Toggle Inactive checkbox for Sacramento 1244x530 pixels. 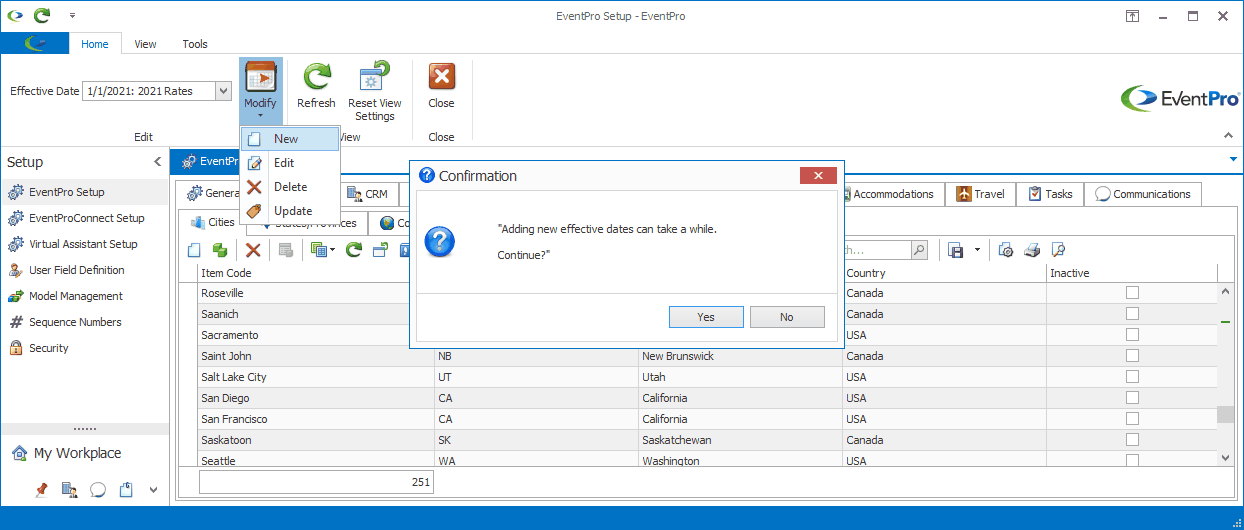(x=1132, y=335)
